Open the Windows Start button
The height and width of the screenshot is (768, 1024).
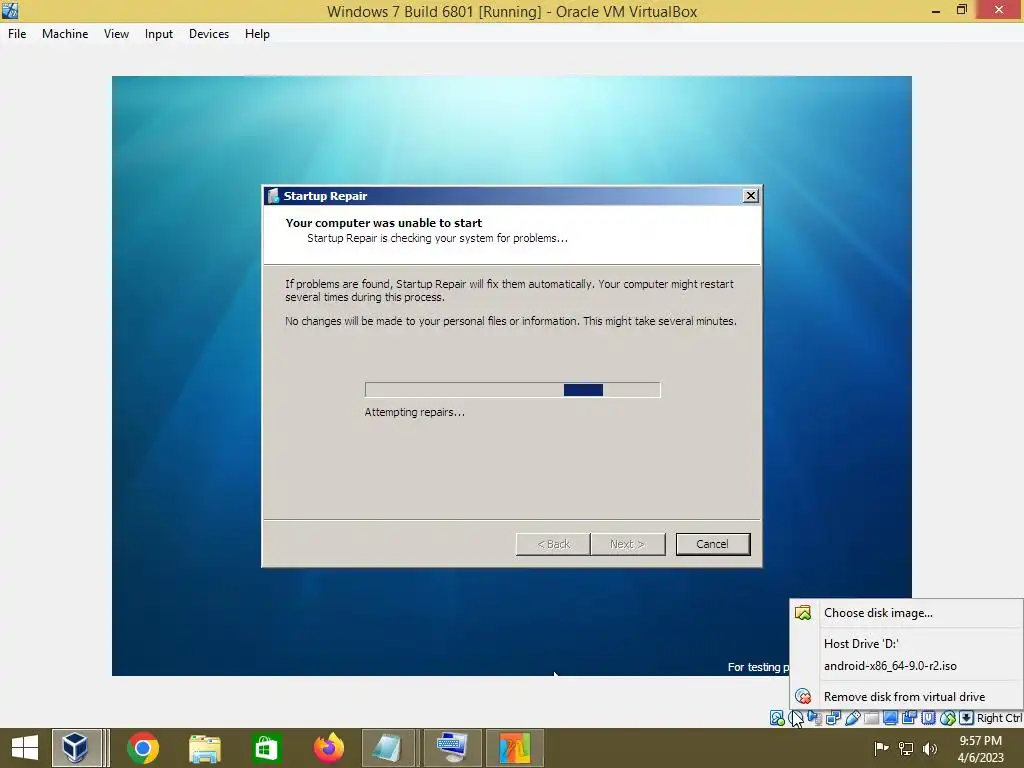(x=25, y=748)
